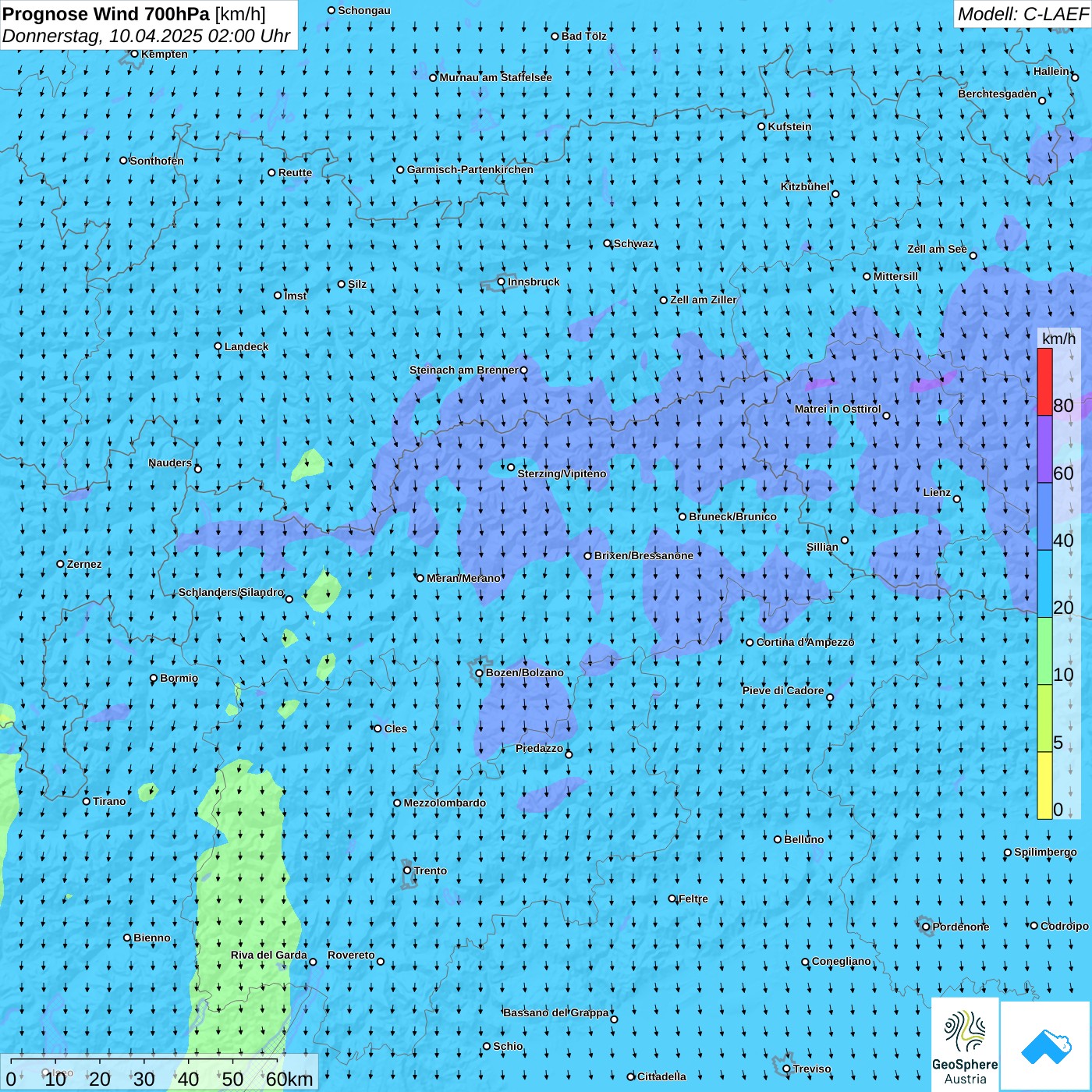Viewport: 1092px width, 1092px height.
Task: Click the Brixen/Bressanone label
Action: tap(643, 555)
